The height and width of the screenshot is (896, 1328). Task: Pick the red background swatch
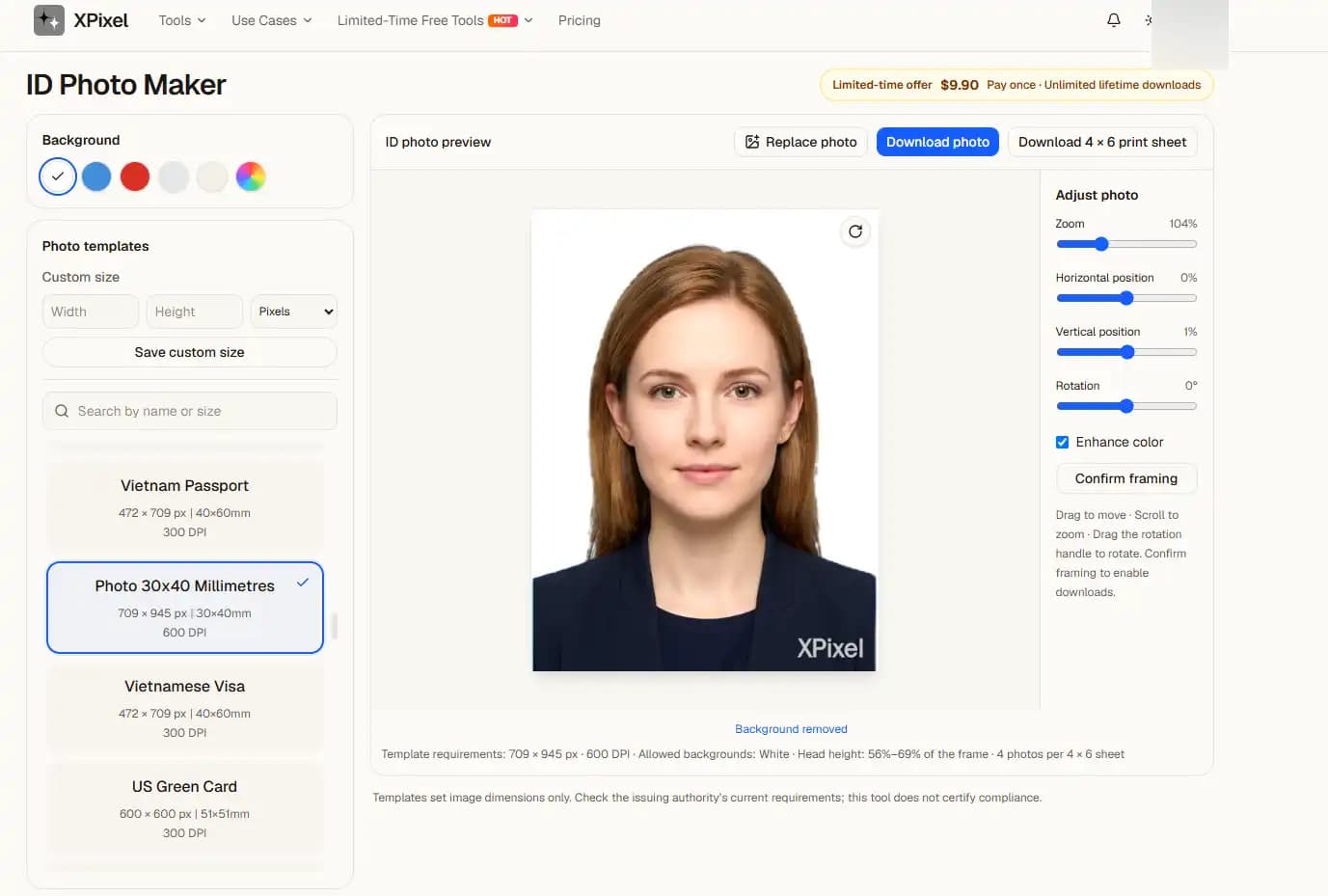tap(135, 176)
